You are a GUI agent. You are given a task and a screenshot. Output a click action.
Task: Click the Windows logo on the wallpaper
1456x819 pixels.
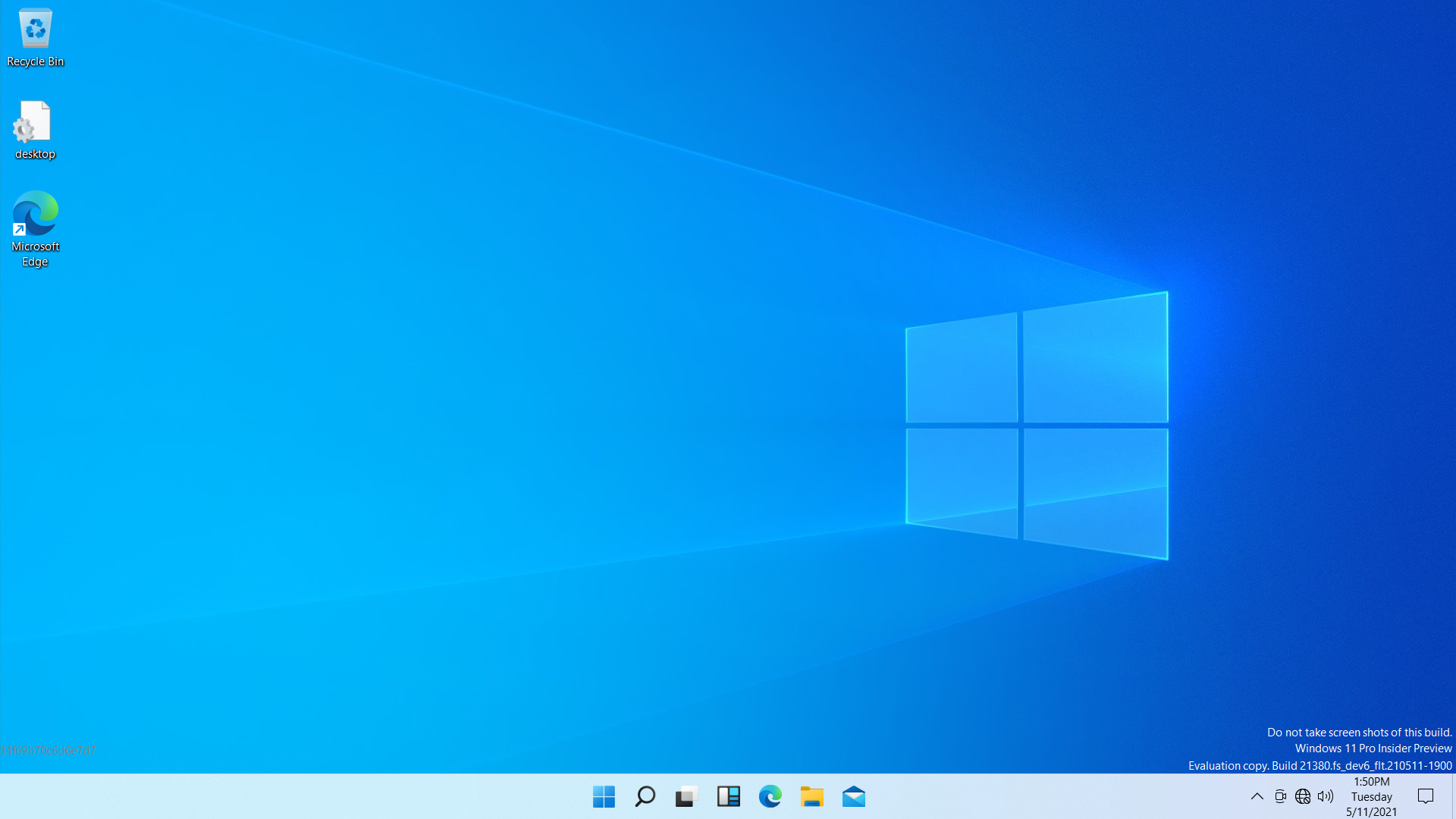tap(1037, 425)
